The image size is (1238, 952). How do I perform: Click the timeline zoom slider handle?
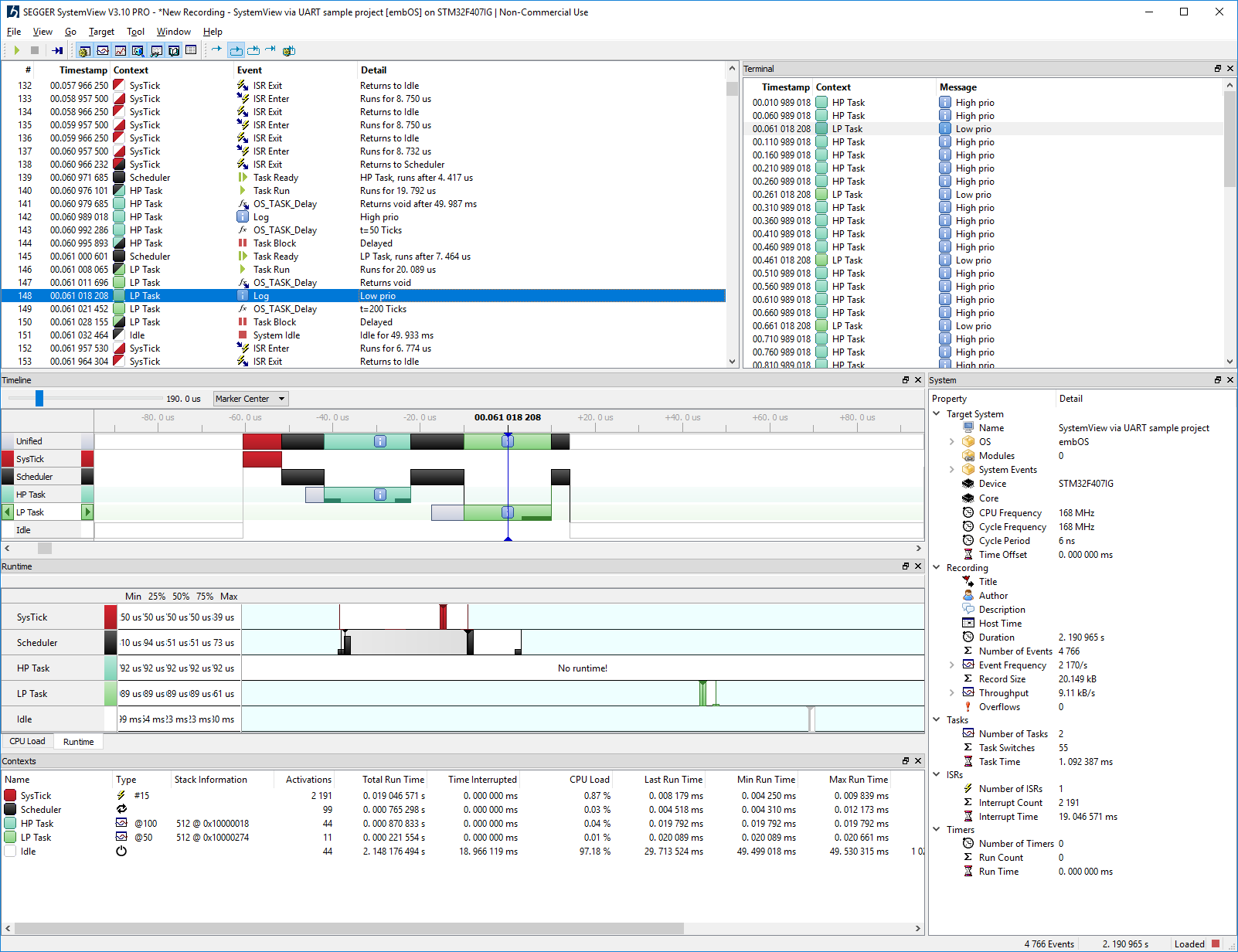click(x=39, y=398)
